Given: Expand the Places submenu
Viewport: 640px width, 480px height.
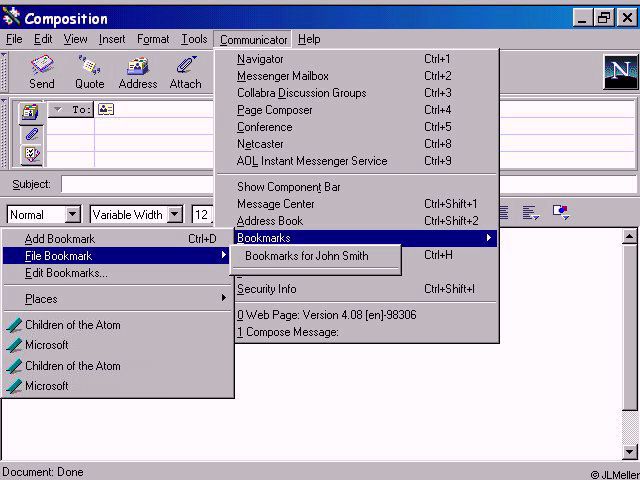Looking at the screenshot, I should 118,299.
